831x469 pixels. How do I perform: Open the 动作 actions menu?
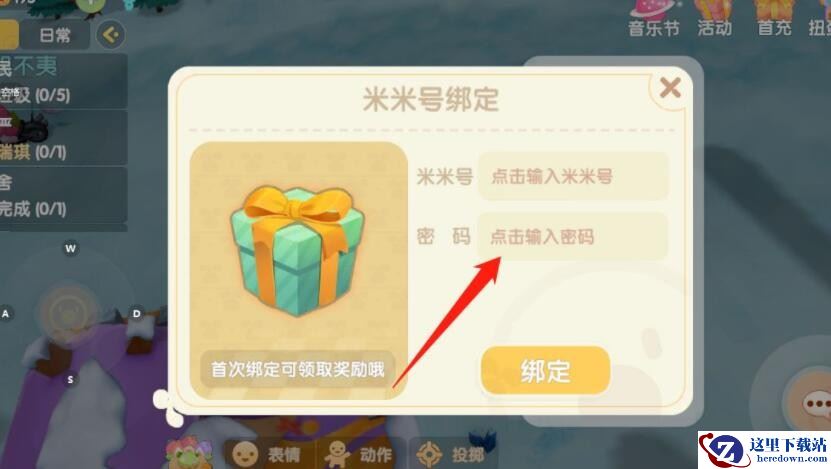coord(360,454)
